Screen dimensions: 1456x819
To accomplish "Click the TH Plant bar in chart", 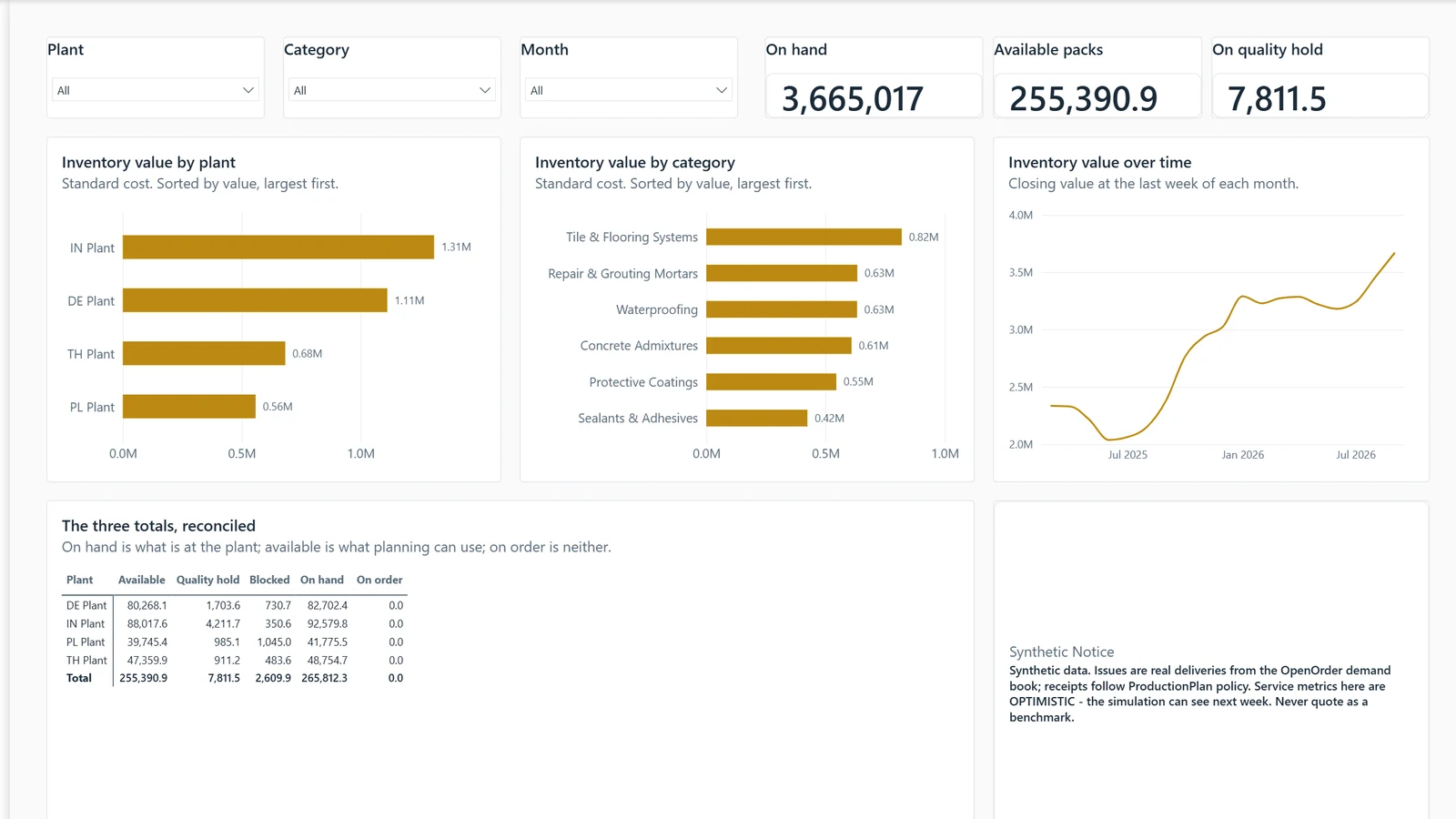I will point(204,353).
